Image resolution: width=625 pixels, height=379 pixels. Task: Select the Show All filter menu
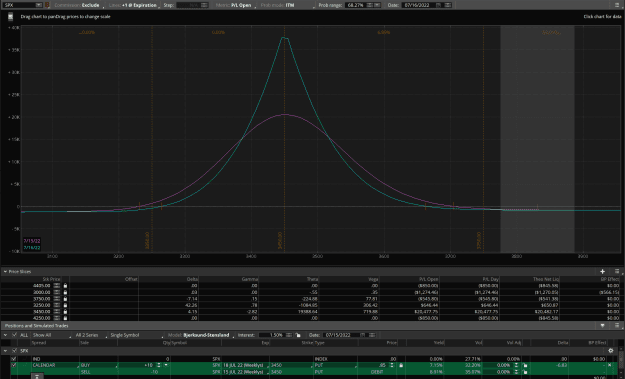tap(51, 335)
